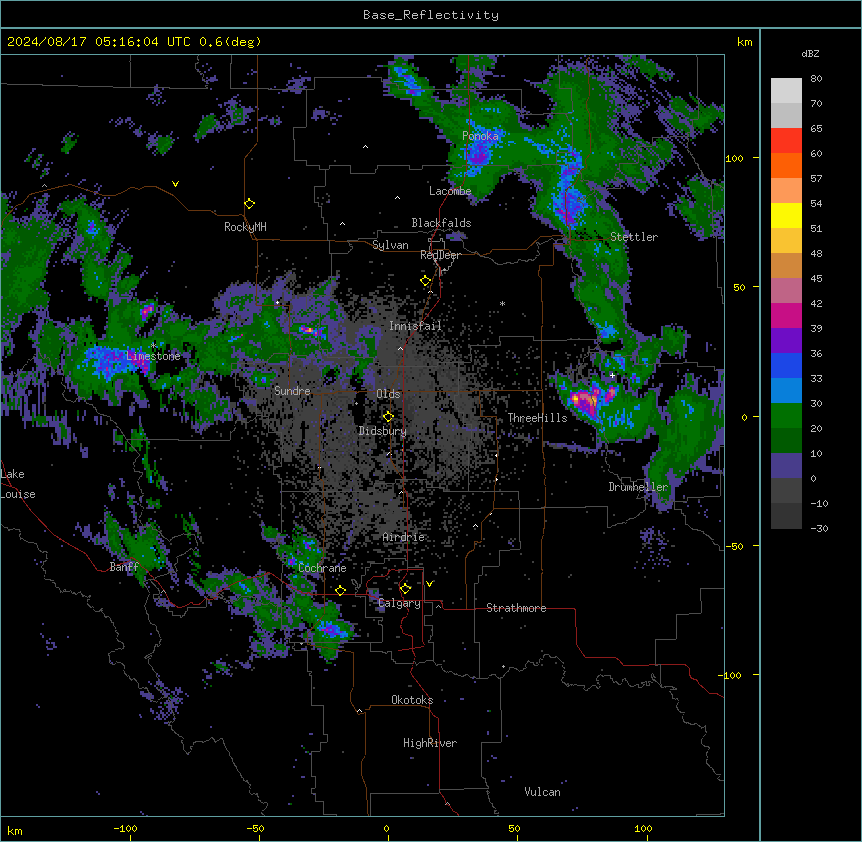This screenshot has height=842, width=862.
Task: Pick the yellow diamond marker beneath Olds label
Action: pos(388,416)
